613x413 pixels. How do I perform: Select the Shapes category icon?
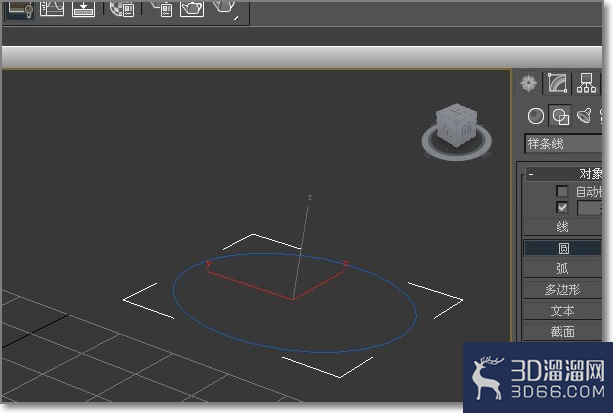point(560,116)
